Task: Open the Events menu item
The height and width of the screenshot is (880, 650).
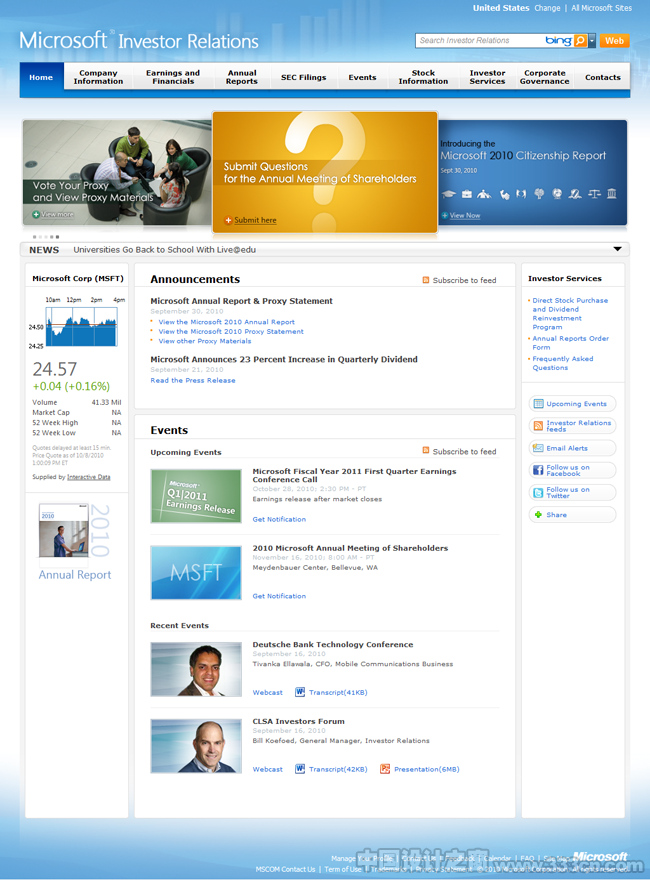Action: tap(362, 77)
